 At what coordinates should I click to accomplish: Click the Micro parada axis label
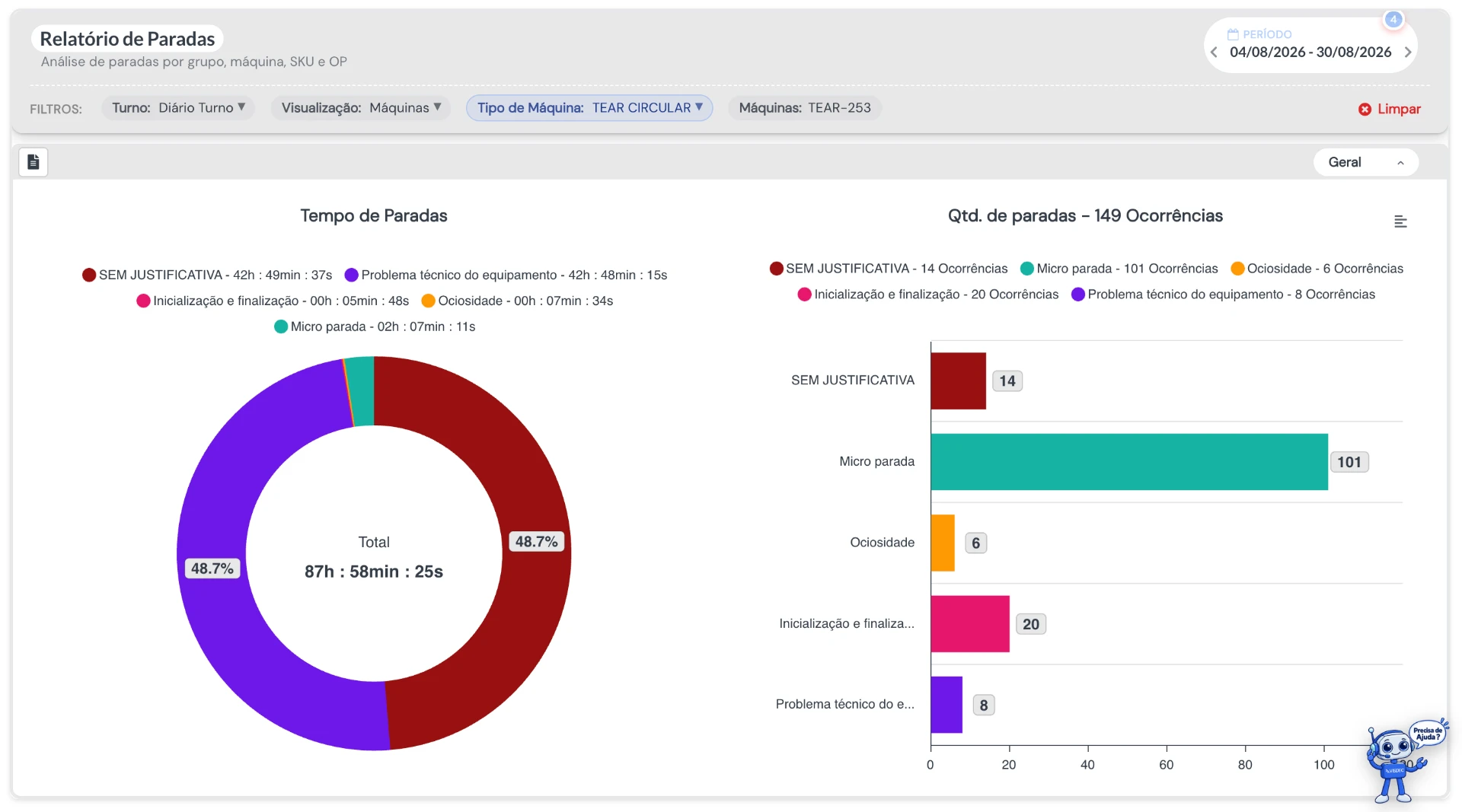(x=877, y=461)
